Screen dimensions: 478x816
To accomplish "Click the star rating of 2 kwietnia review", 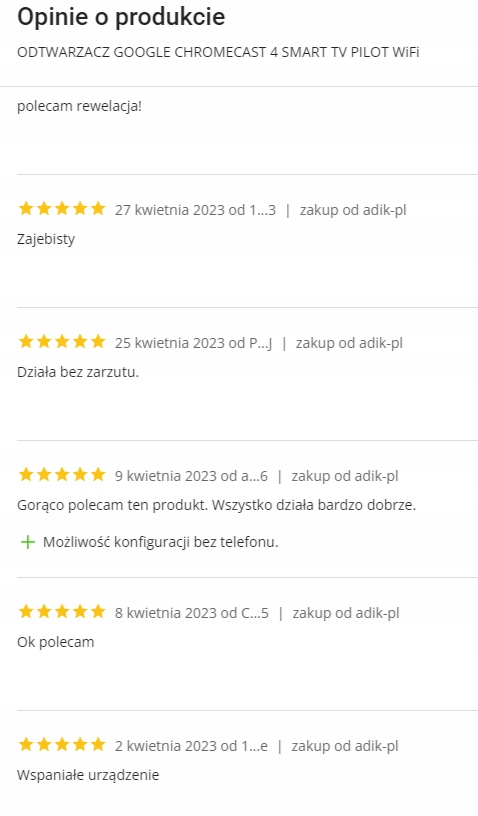I will 62,745.
